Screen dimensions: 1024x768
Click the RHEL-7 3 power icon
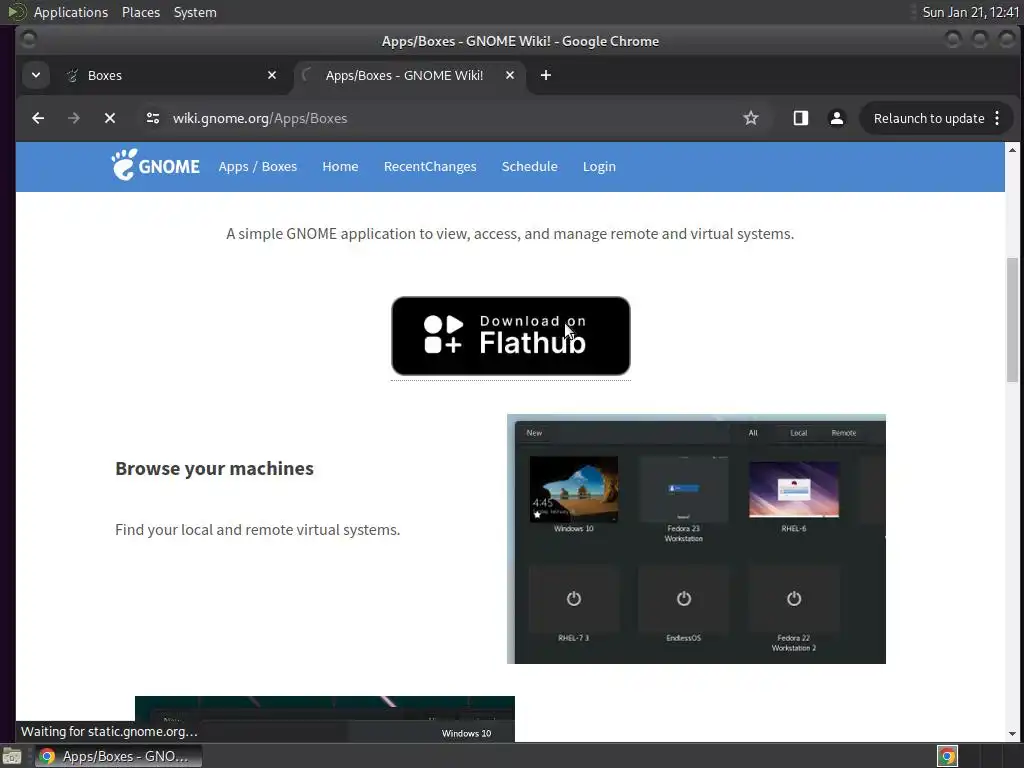click(x=573, y=598)
